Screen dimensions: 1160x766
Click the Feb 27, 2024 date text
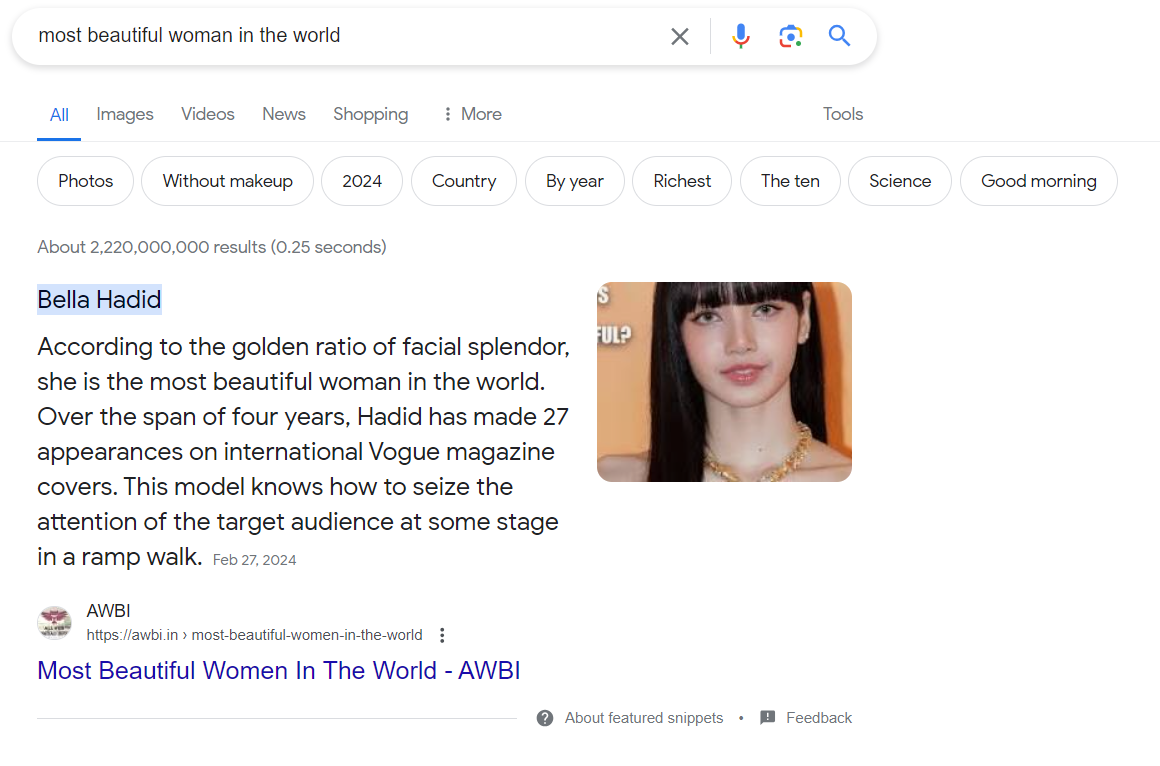254,560
